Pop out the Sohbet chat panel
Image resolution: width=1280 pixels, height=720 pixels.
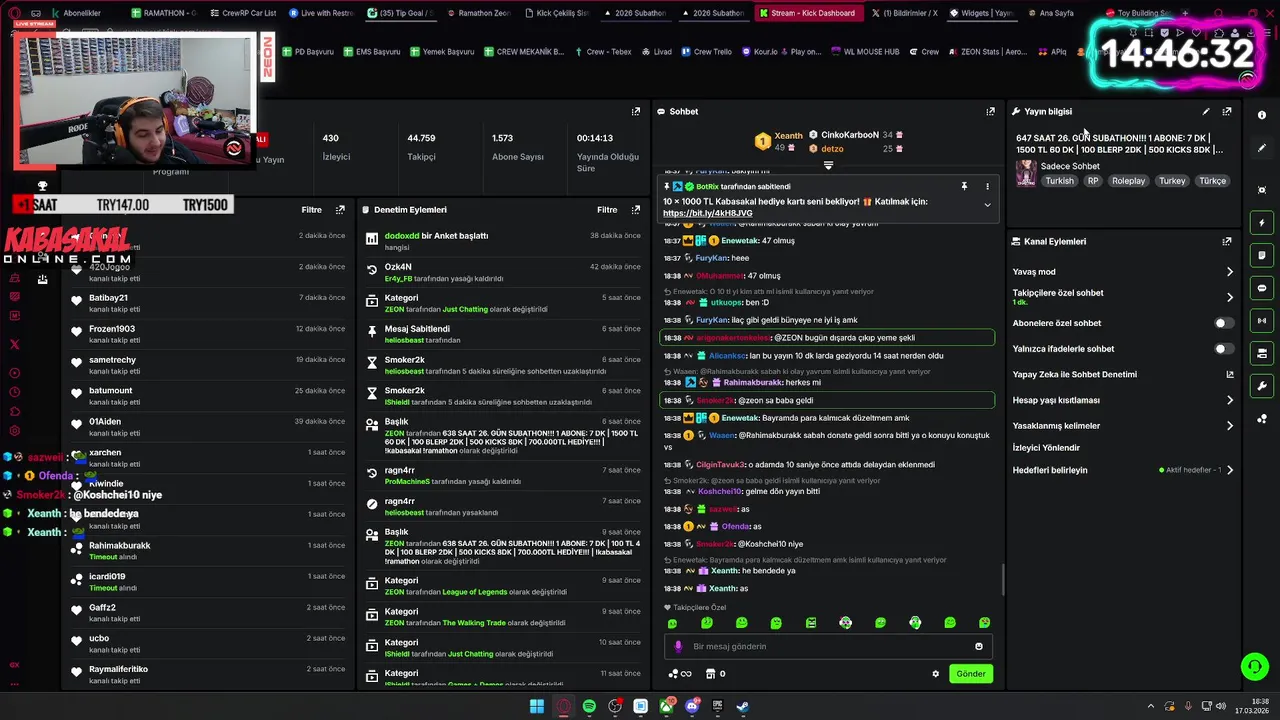(x=991, y=112)
